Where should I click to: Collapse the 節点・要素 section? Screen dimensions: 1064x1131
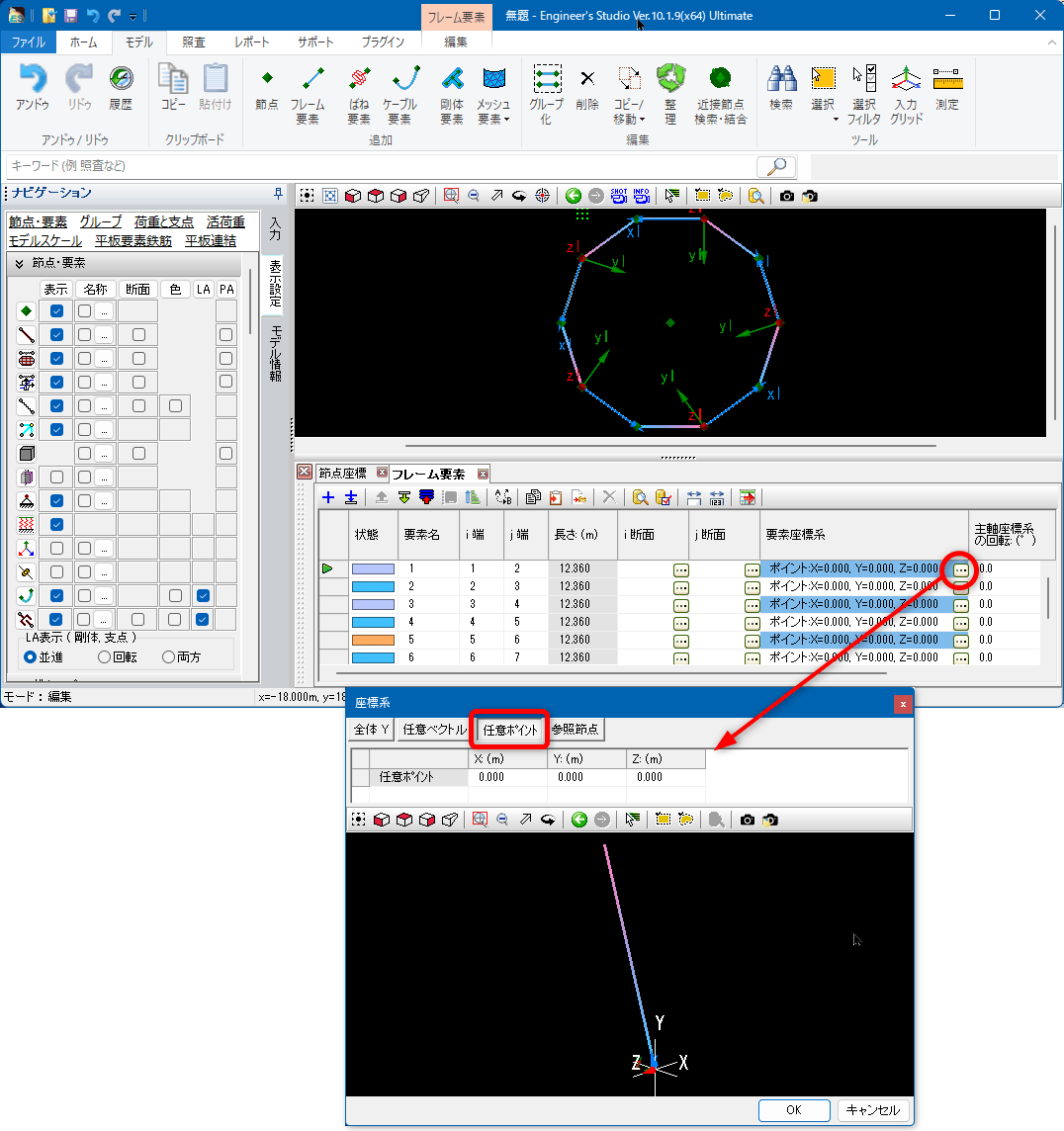tap(20, 263)
